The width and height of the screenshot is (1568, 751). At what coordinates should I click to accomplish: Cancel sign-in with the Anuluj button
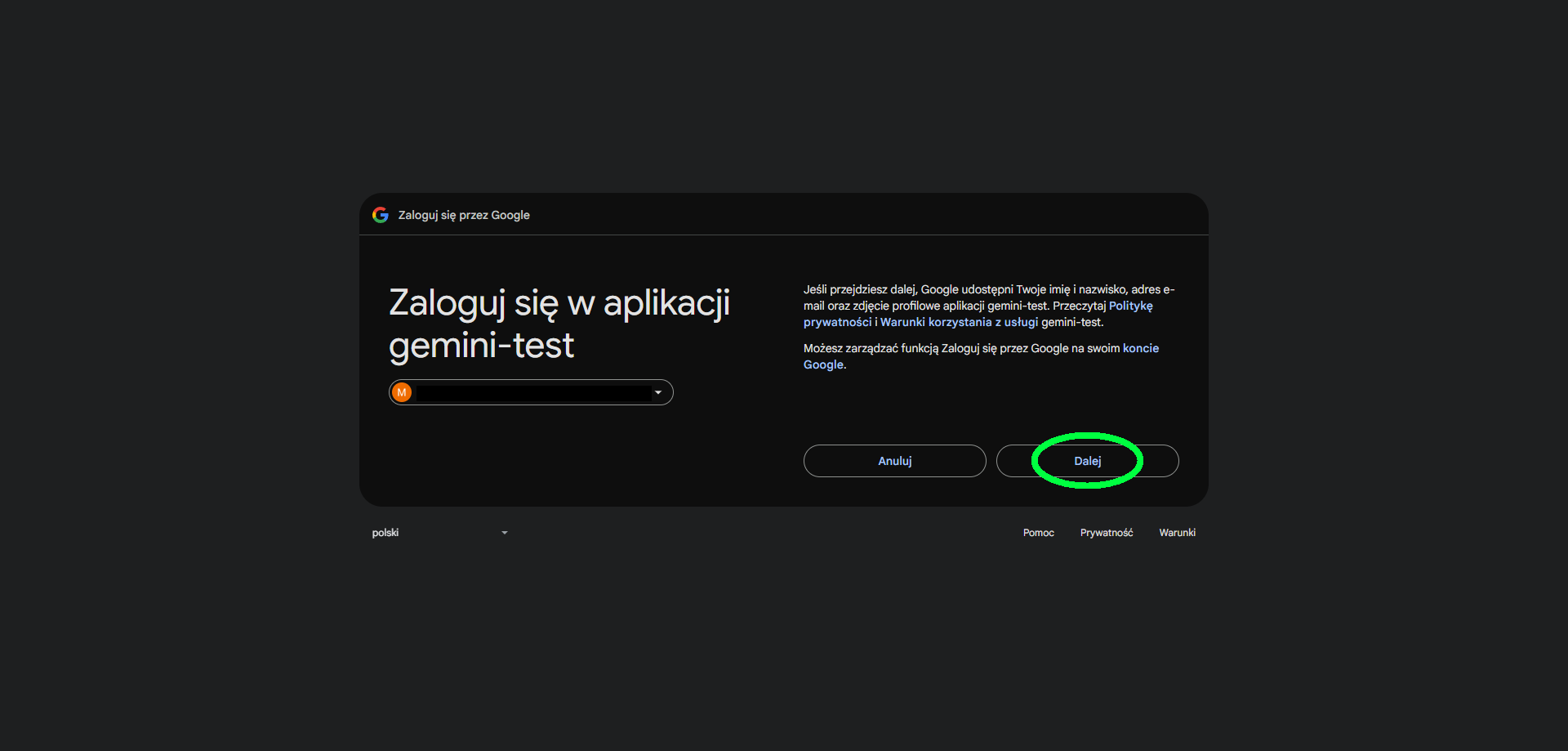894,461
